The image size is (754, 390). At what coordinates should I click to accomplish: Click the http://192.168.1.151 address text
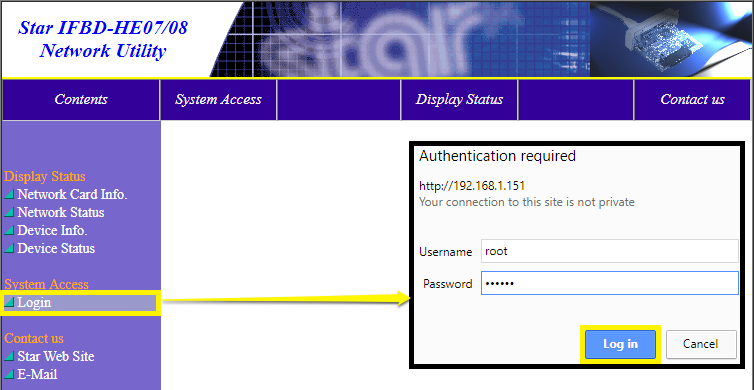(472, 186)
